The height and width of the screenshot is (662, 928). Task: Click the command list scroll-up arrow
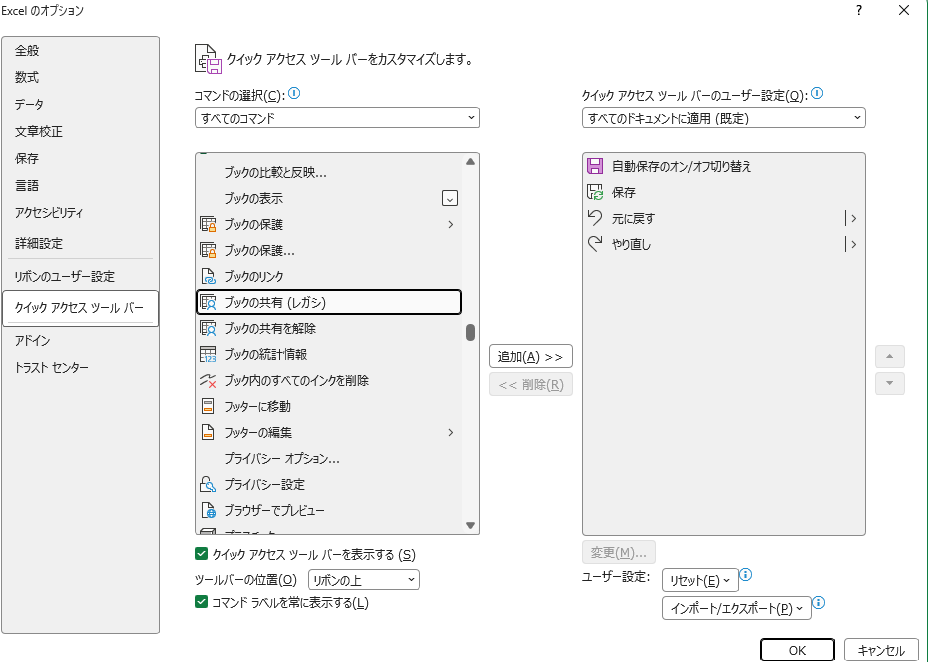471,162
